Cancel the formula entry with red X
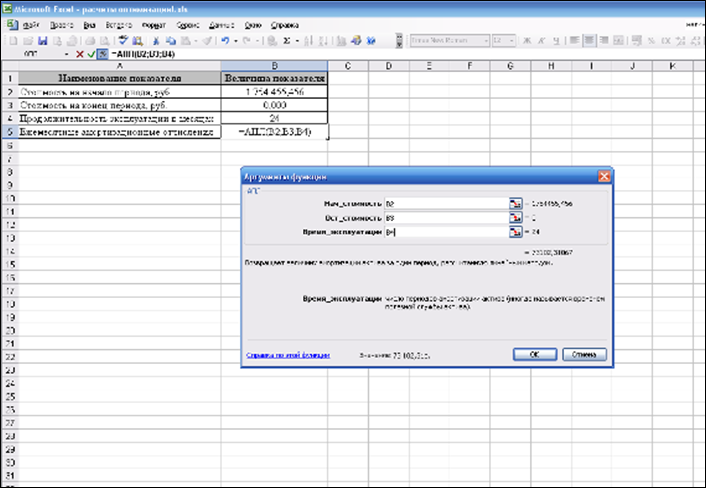This screenshot has width=706, height=488. pos(80,54)
